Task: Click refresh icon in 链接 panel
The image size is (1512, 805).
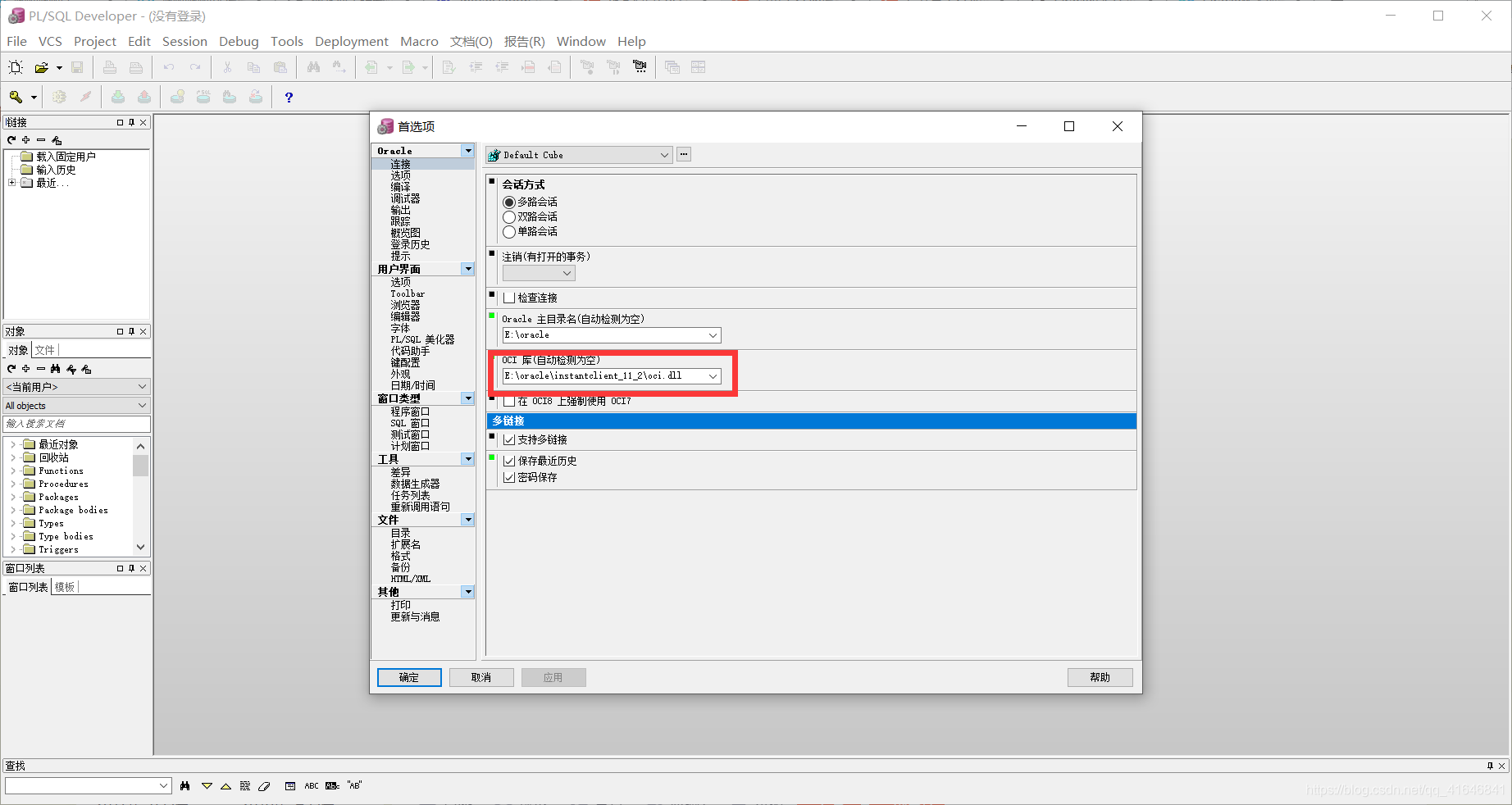Action: point(11,140)
